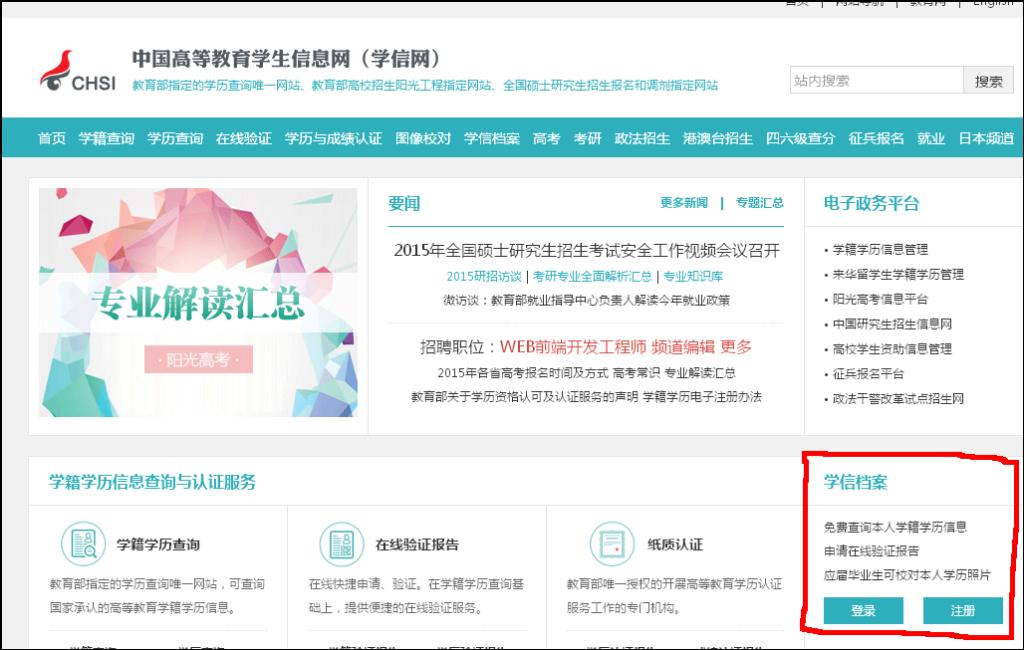Open the 2015年全国硕士研究生招生考试 news headline
Screen dimensions: 1024x650
[x=586, y=250]
